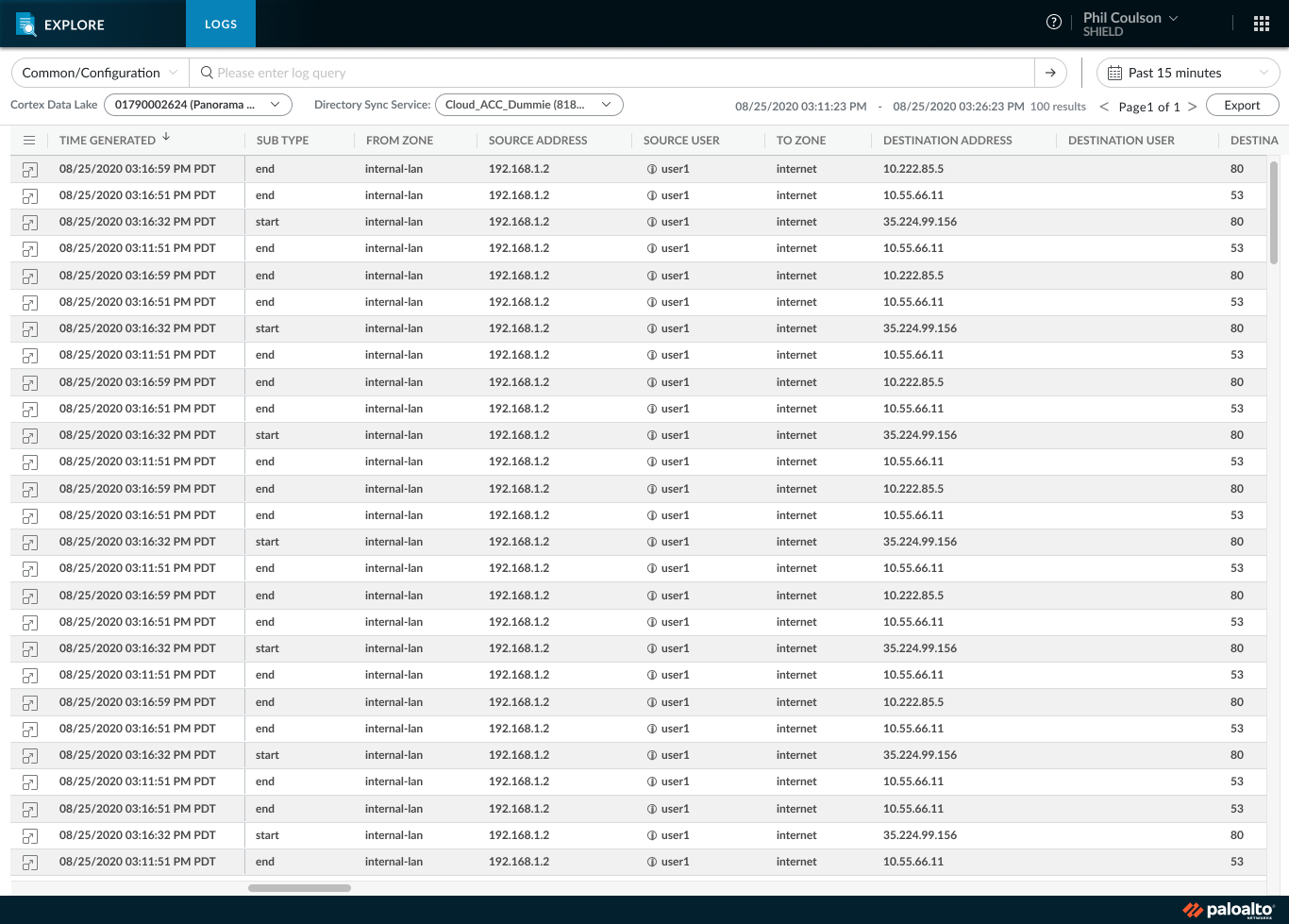Sort by Time Generated arrow
The width and height of the screenshot is (1289, 924).
coord(166,138)
